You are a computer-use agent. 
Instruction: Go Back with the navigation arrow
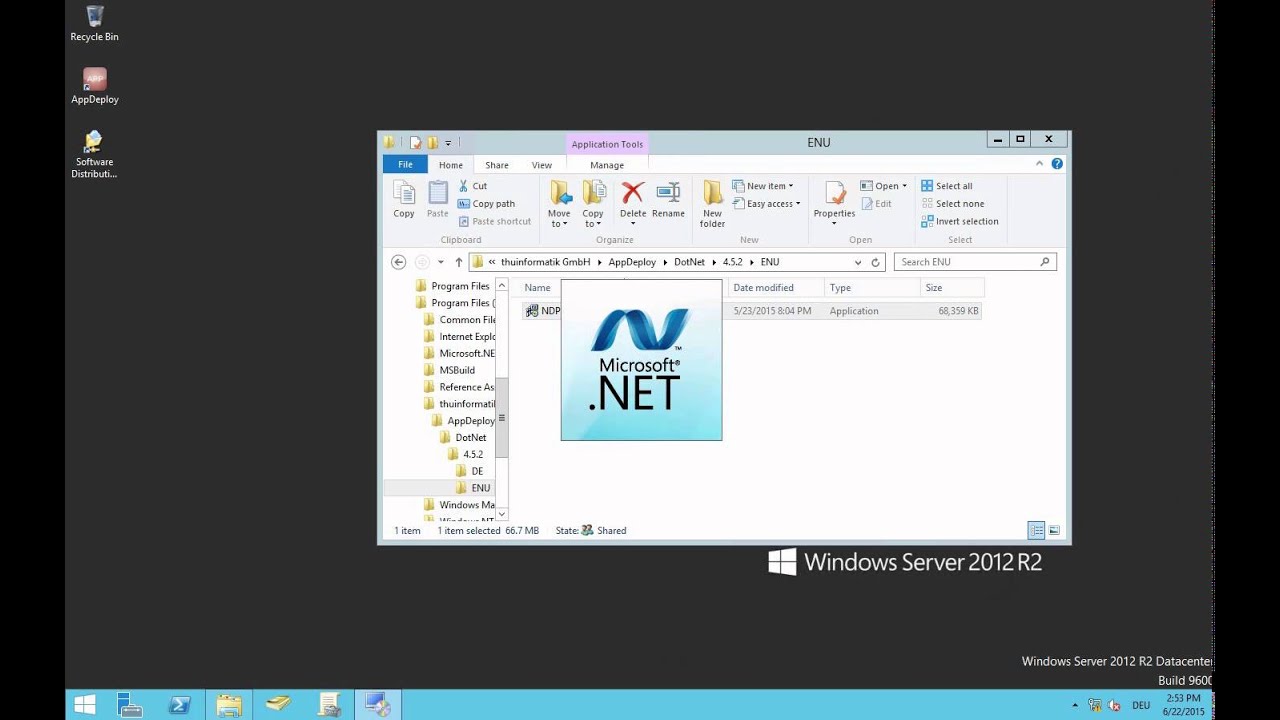(398, 262)
